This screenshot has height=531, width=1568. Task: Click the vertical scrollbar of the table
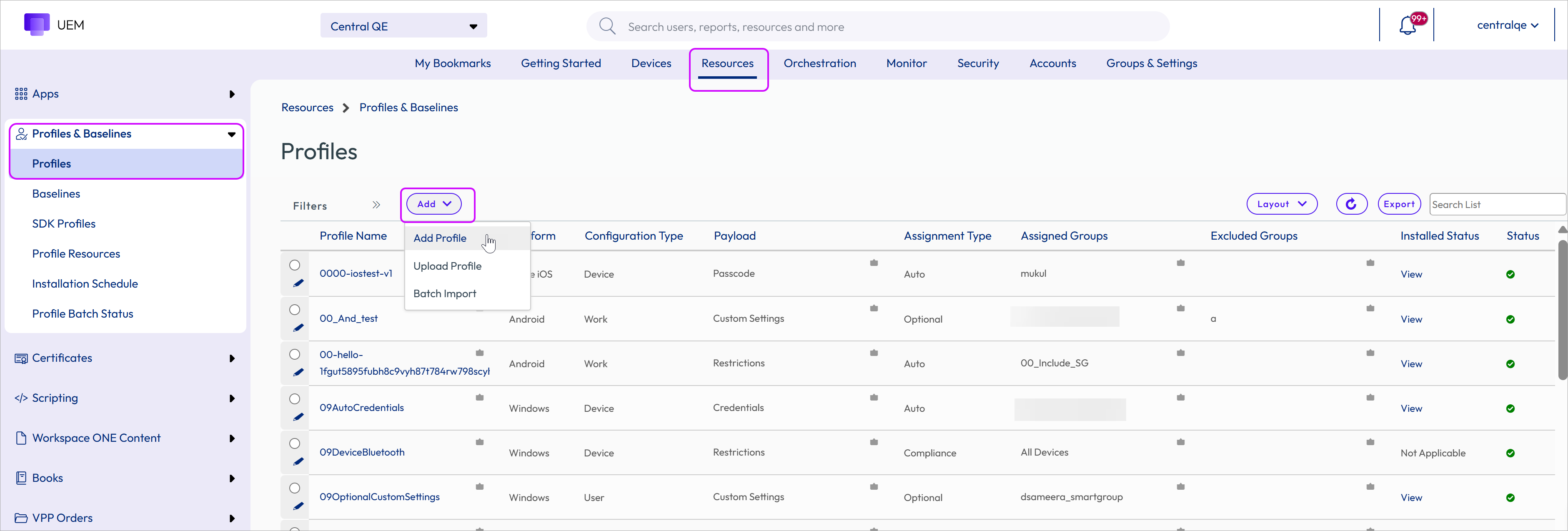pos(1562,311)
